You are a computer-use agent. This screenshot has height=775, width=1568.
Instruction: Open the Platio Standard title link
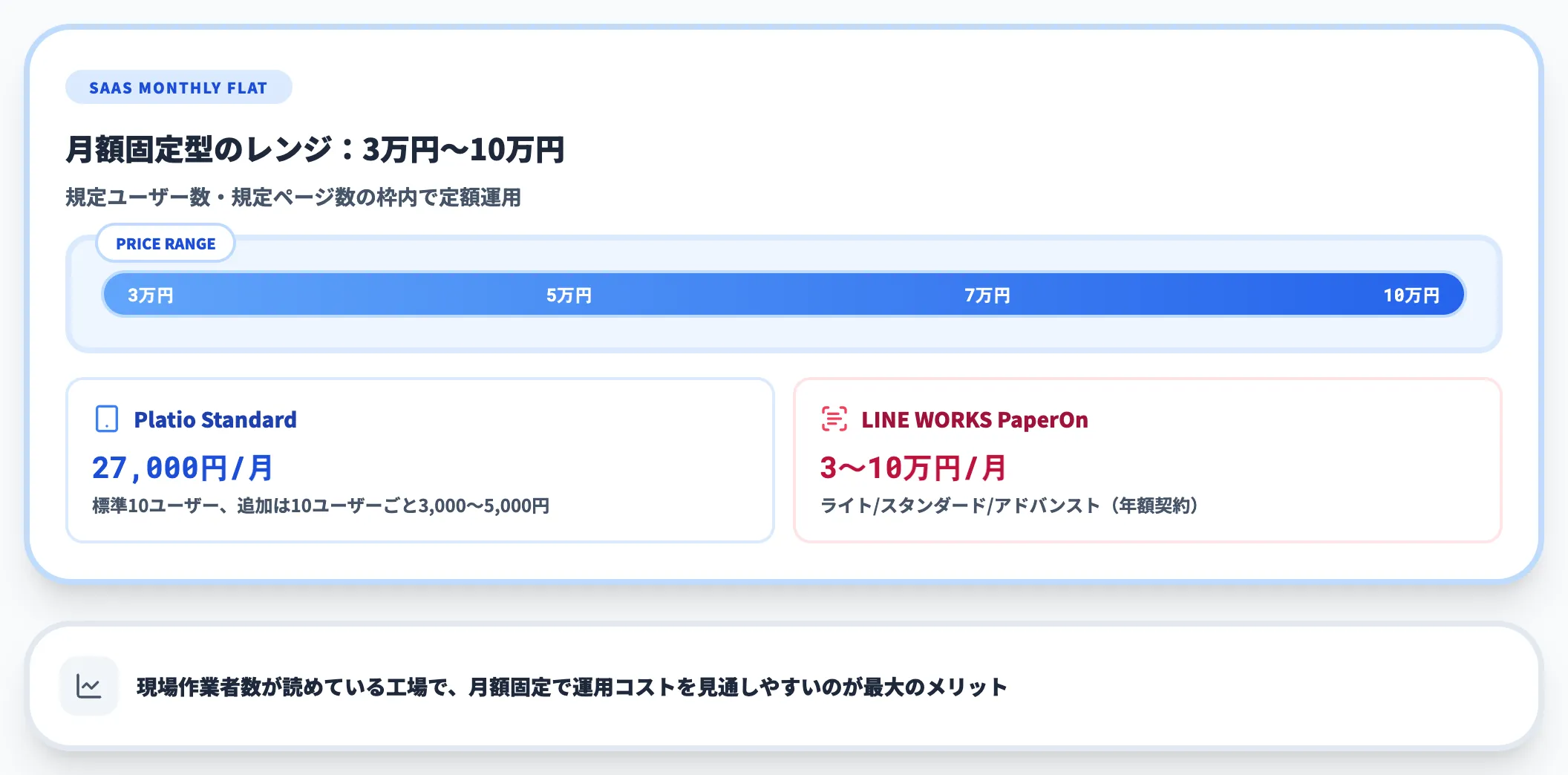[215, 419]
